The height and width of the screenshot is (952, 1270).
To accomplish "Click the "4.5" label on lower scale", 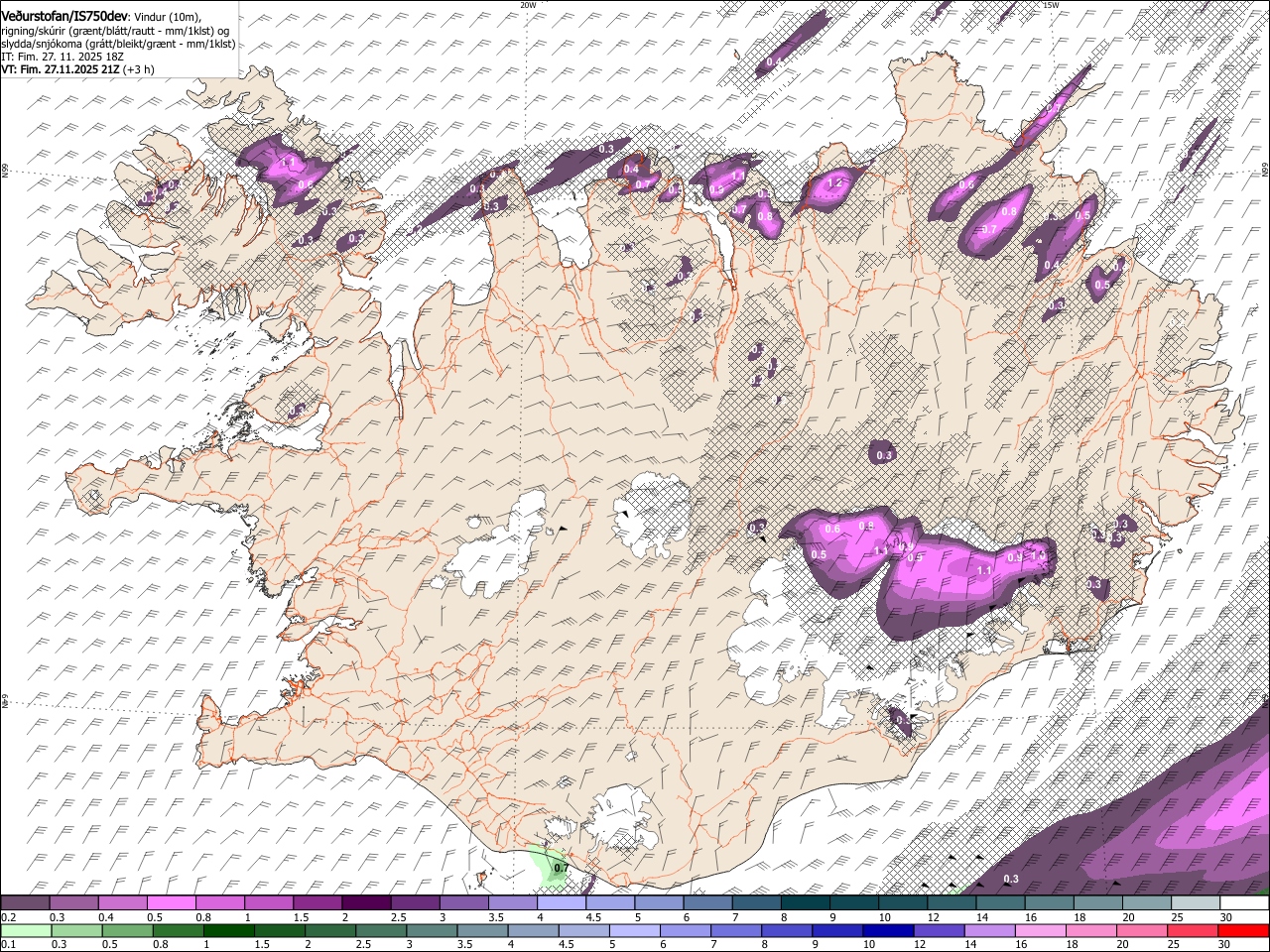I will click(566, 944).
